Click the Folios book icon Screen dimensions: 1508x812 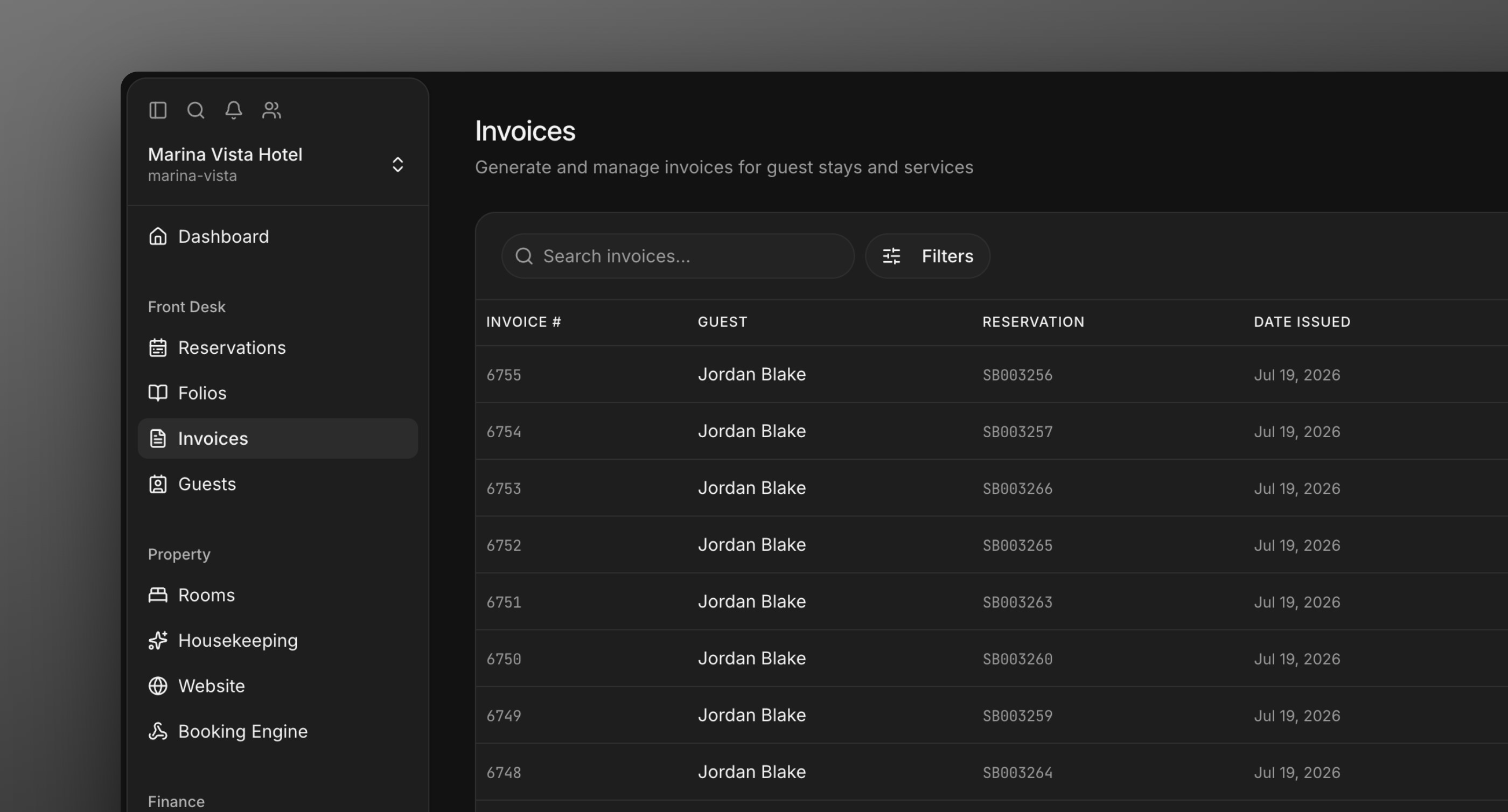(157, 393)
